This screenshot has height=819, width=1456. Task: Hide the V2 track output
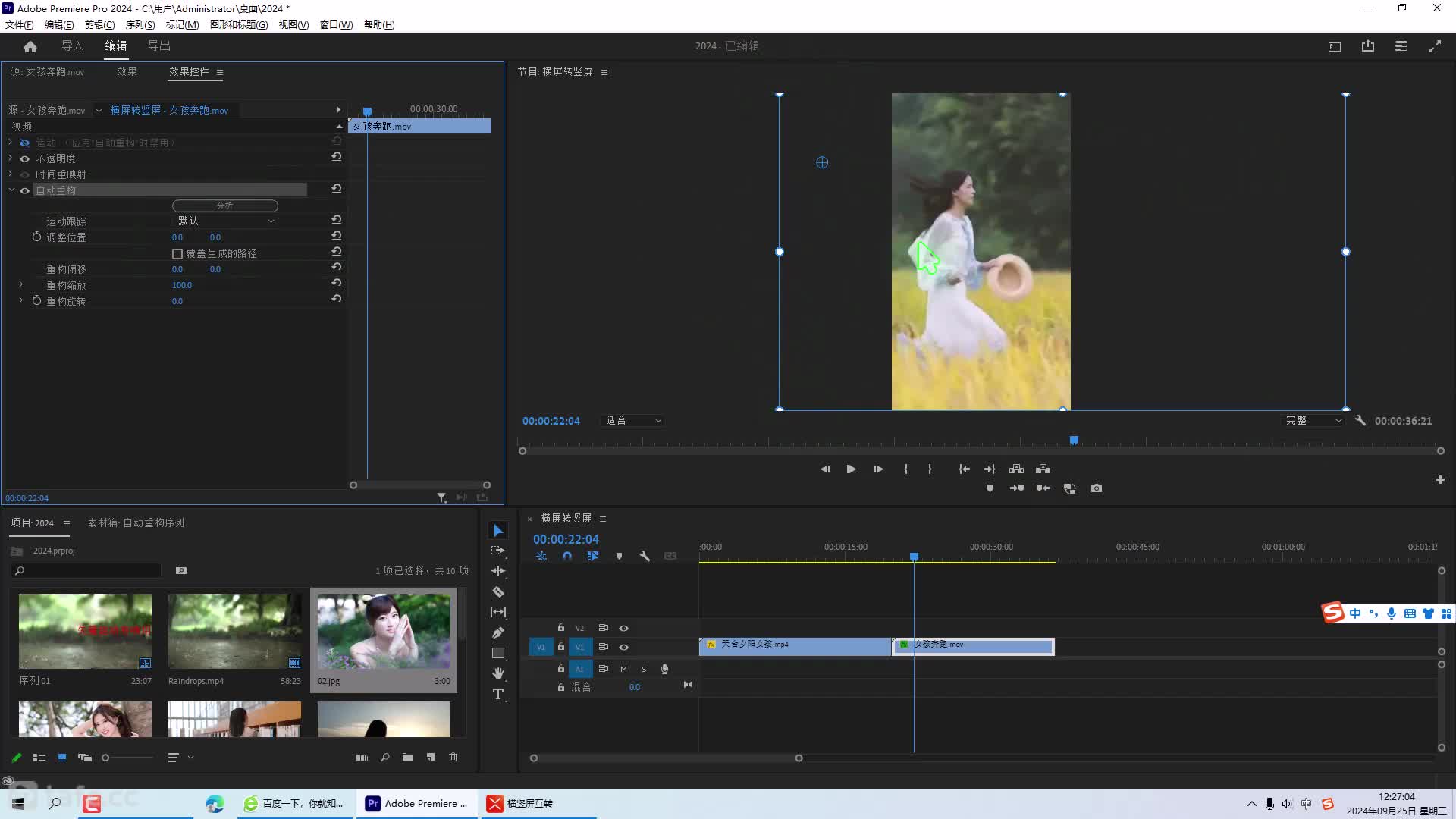(623, 628)
